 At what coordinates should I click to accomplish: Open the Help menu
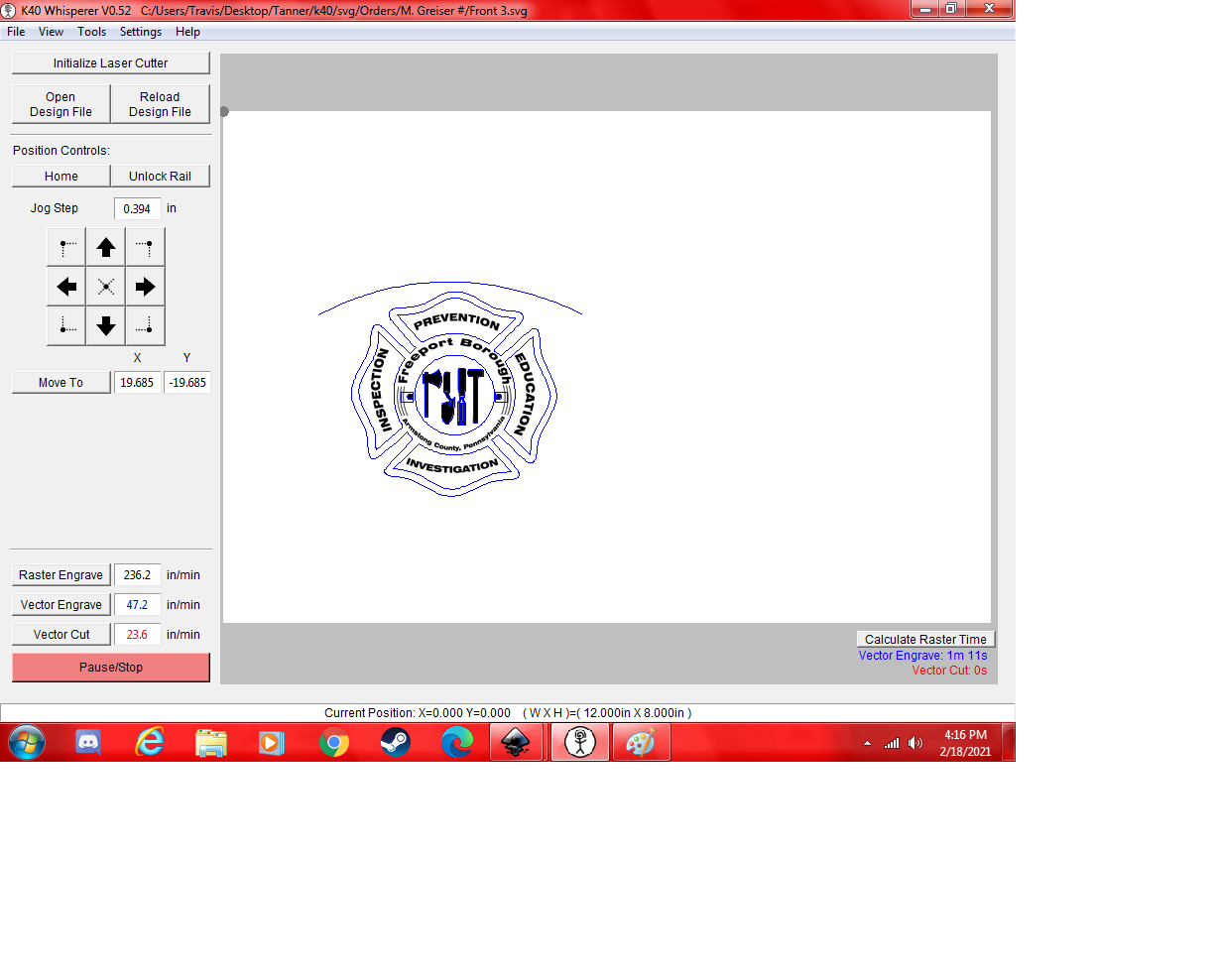coord(187,32)
